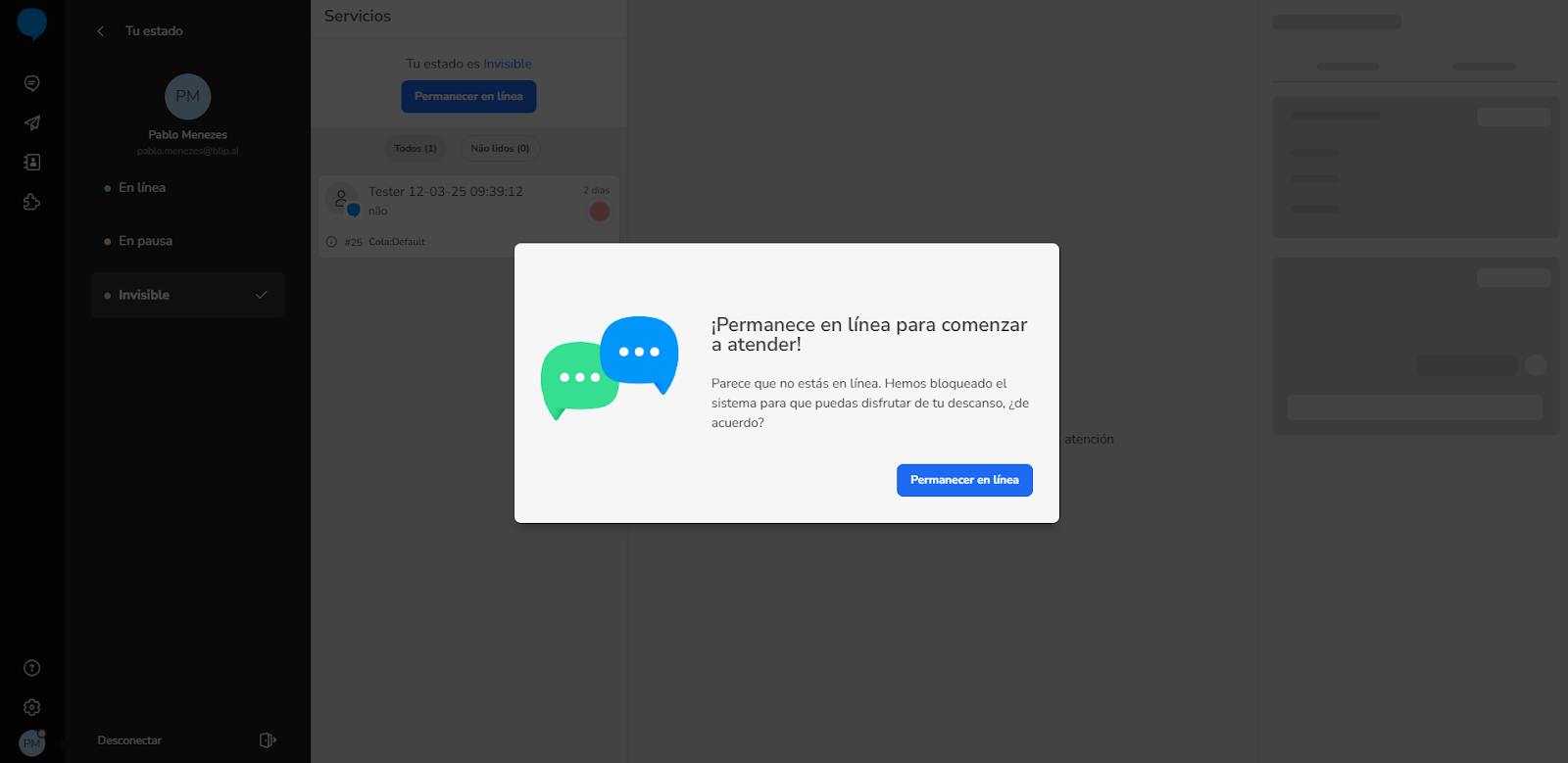The image size is (1568, 763).
Task: Go back using the Tu estado arrow
Action: (x=100, y=31)
